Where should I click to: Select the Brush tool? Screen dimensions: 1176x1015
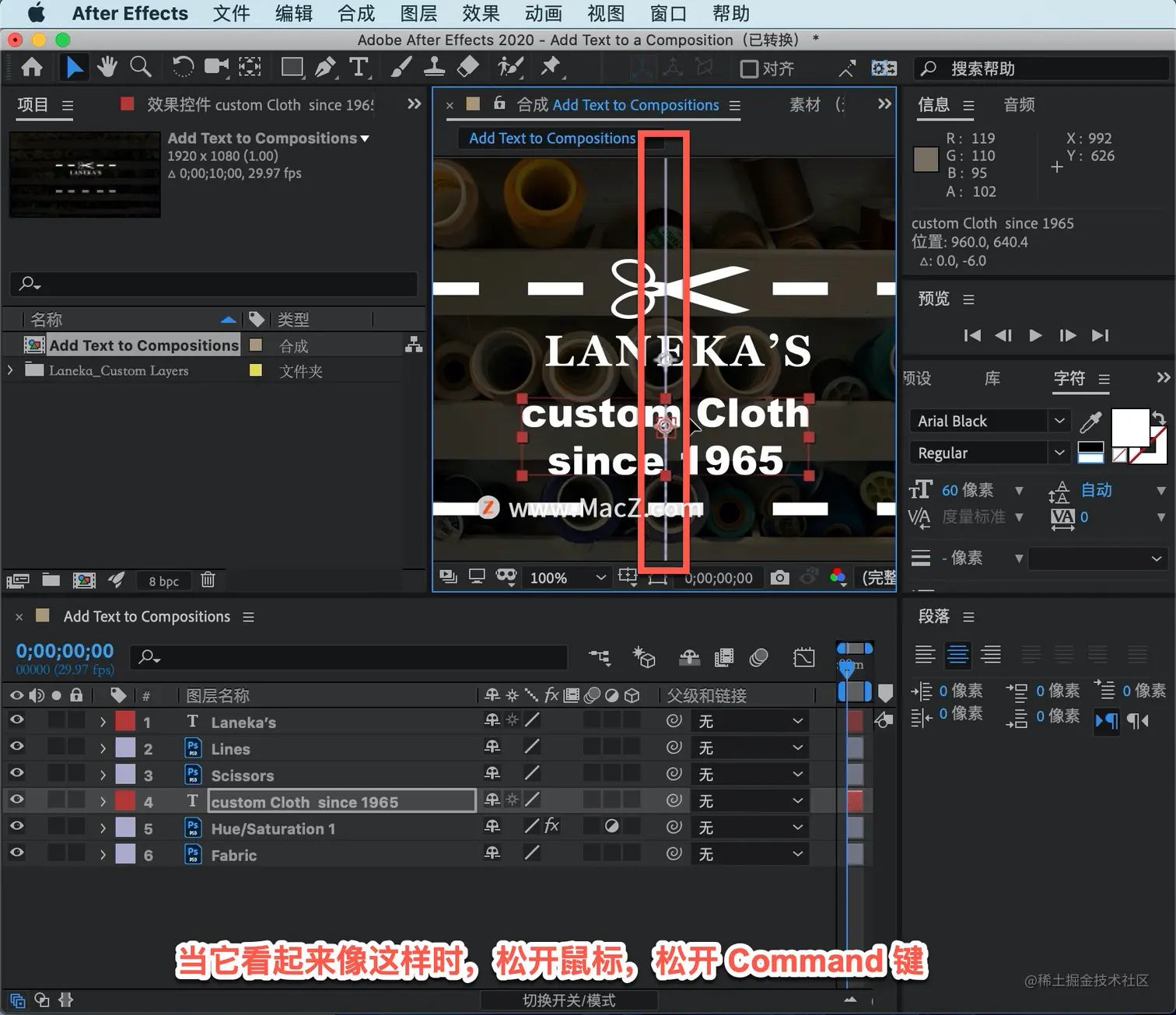(401, 68)
